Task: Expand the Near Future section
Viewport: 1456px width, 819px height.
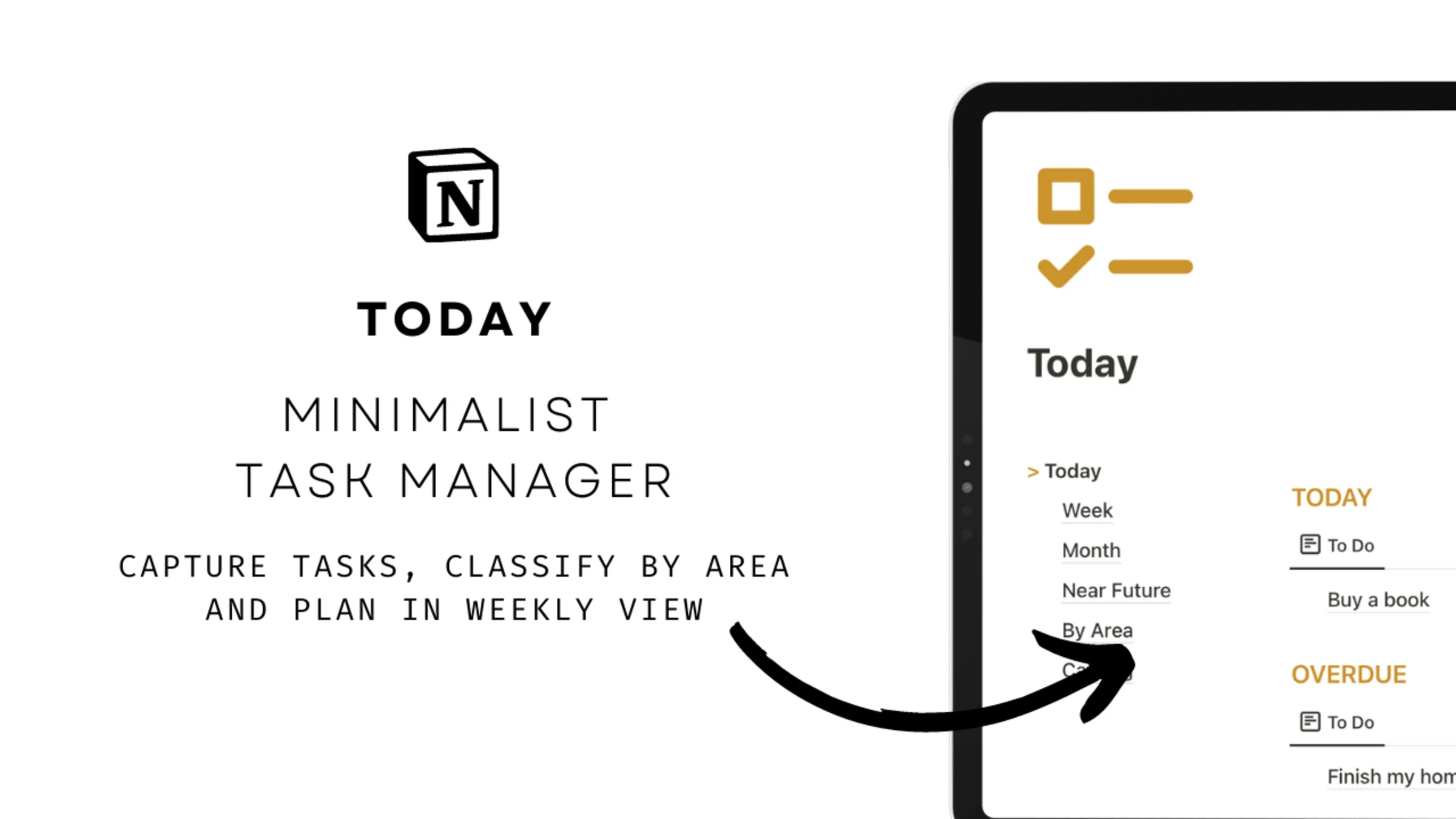Action: pos(1116,589)
